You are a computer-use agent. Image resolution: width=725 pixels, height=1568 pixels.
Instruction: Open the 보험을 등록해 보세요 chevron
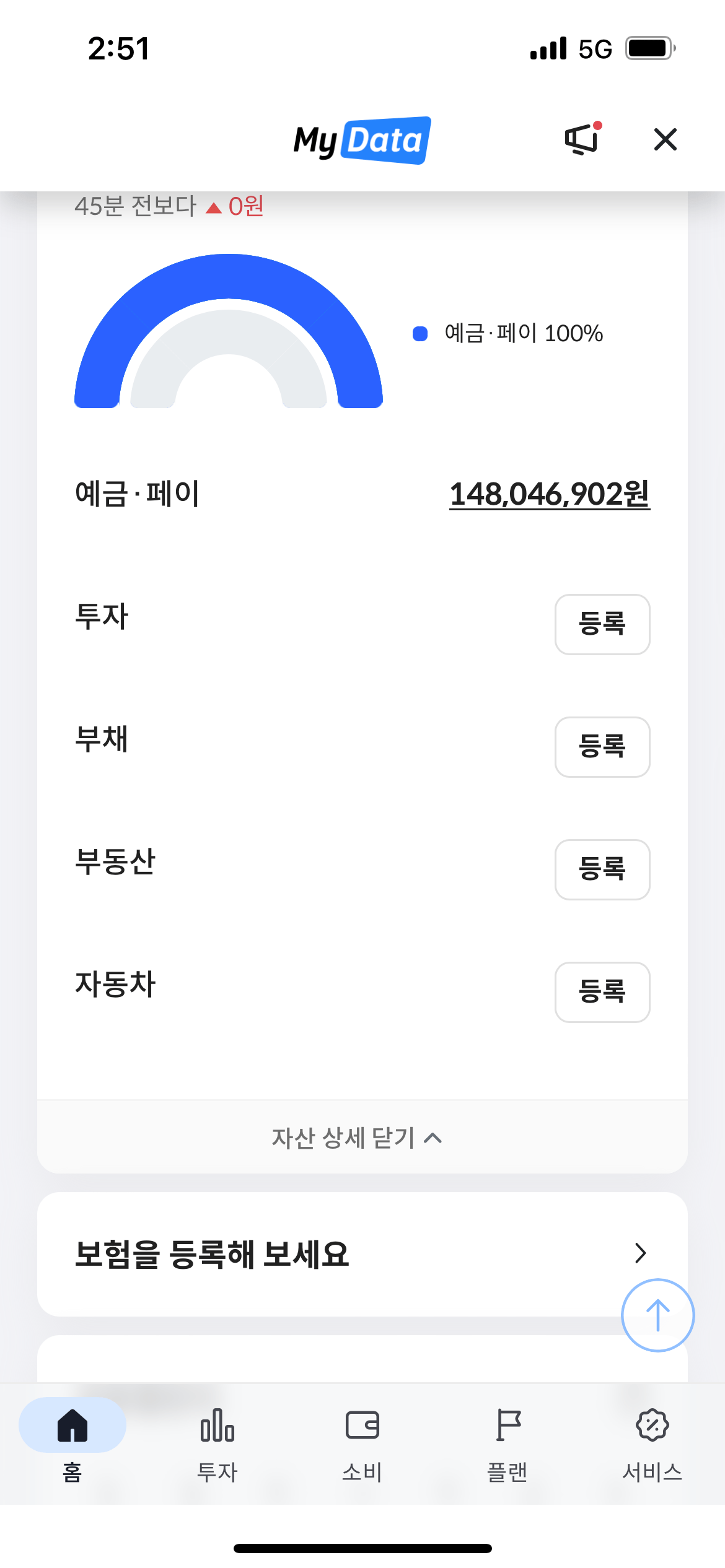(641, 1253)
